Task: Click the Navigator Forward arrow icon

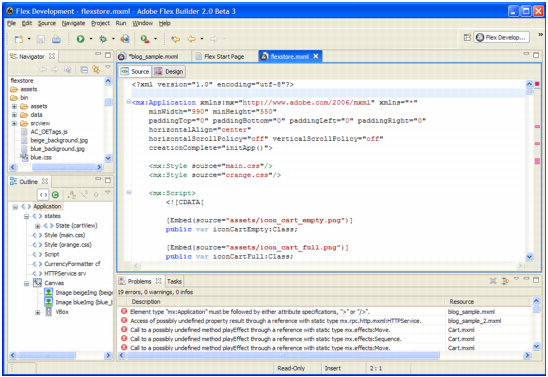Action: 55,70
